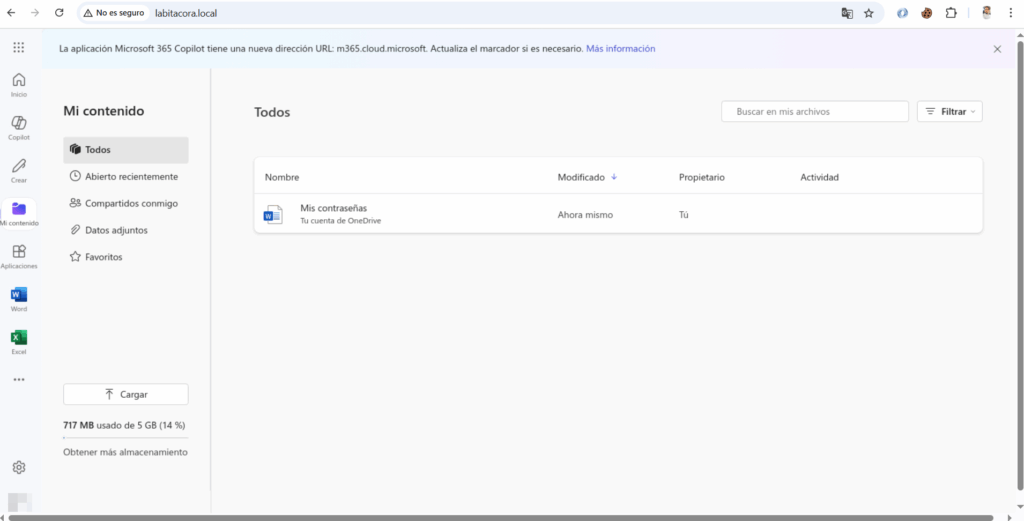Open Aplicaciones in the sidebar
This screenshot has height=521, width=1024.
pos(19,256)
